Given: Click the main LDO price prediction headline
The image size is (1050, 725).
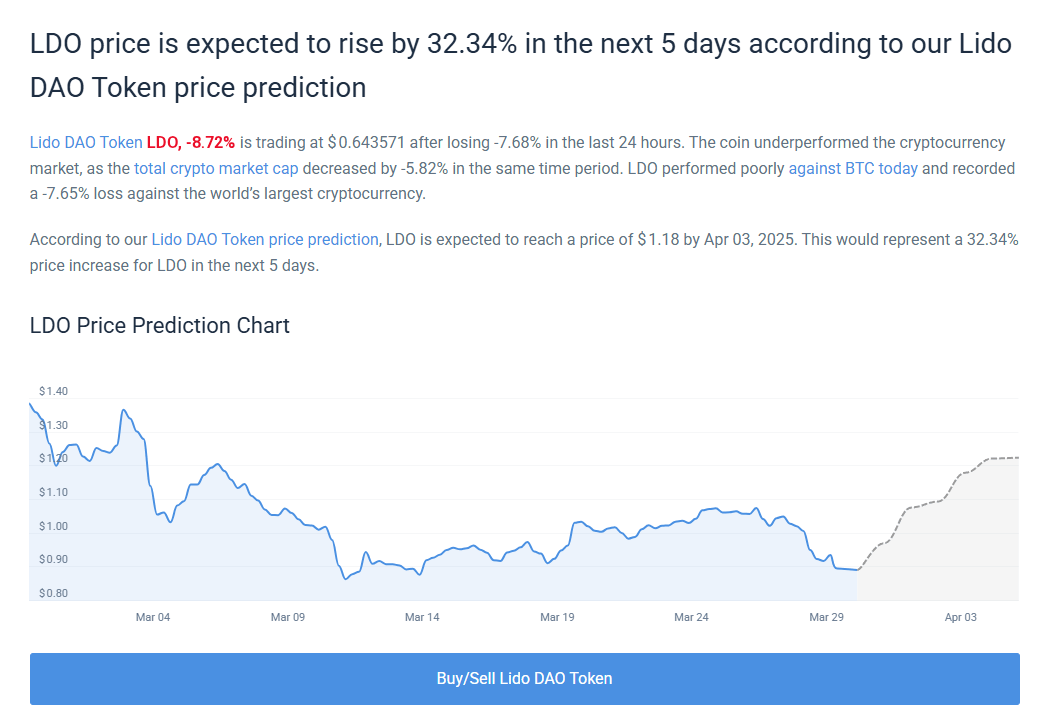Looking at the screenshot, I should click(x=520, y=66).
